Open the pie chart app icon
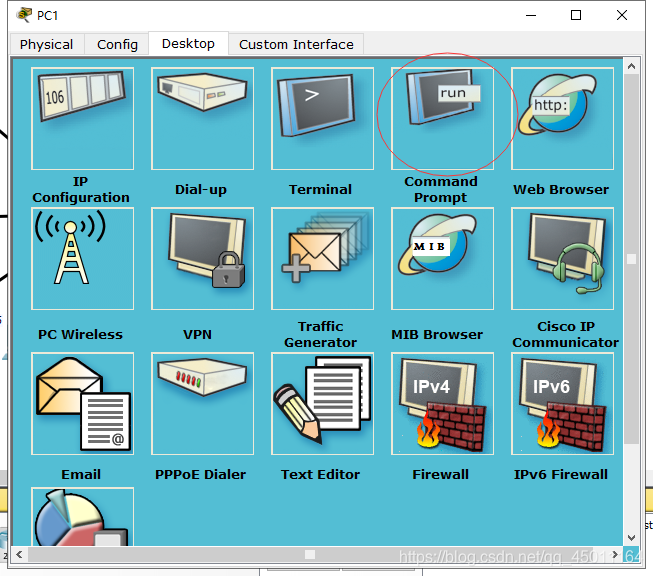The height and width of the screenshot is (576, 653). [x=82, y=516]
